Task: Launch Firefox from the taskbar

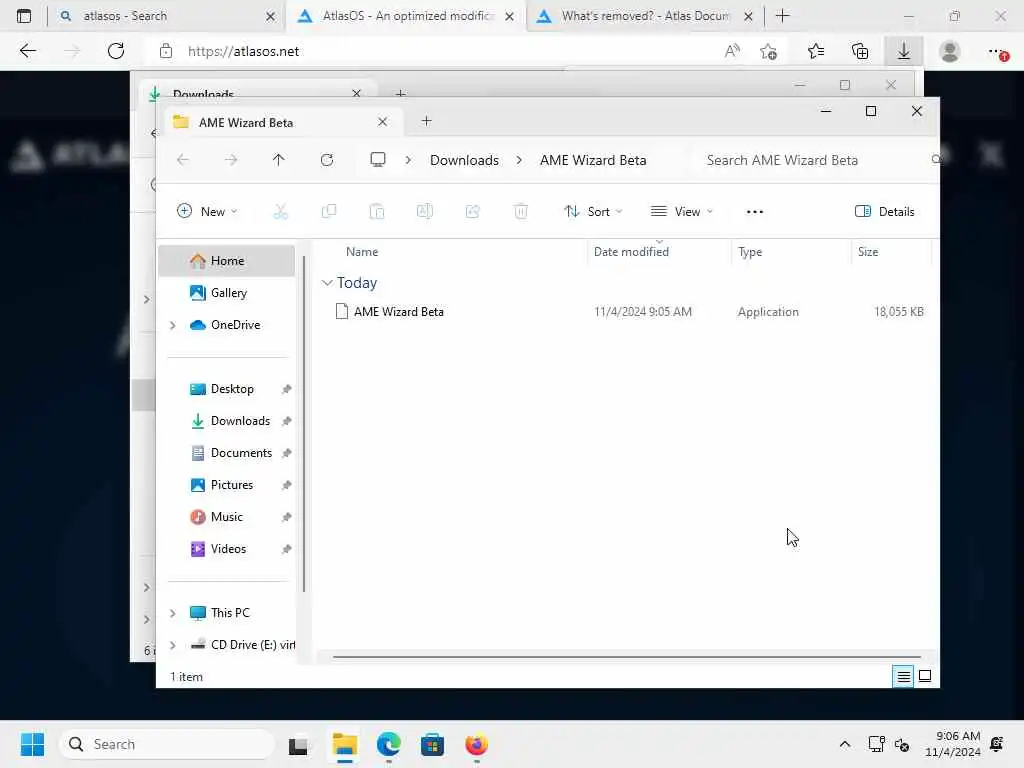Action: click(x=477, y=744)
